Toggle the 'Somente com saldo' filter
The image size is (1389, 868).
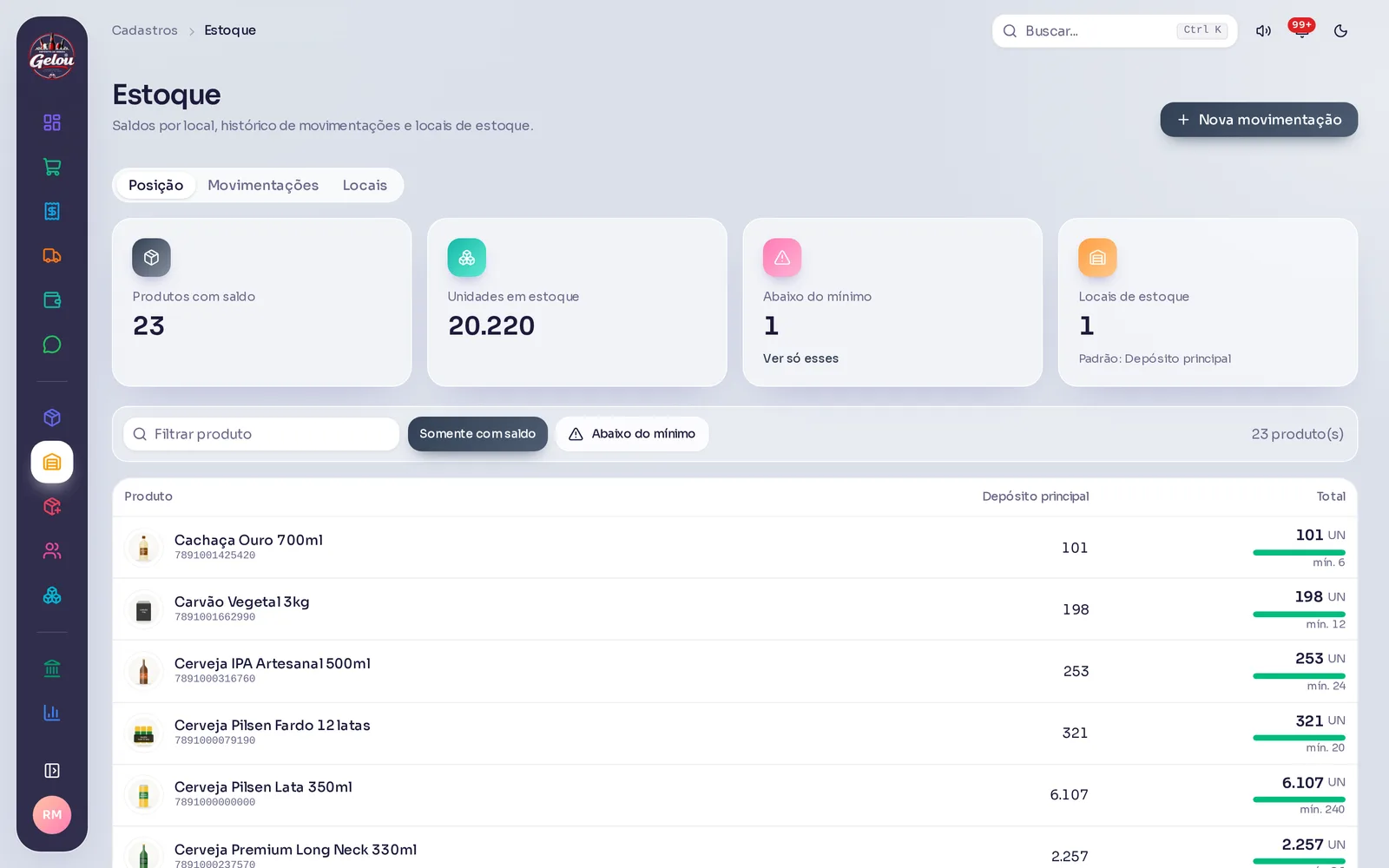click(477, 434)
